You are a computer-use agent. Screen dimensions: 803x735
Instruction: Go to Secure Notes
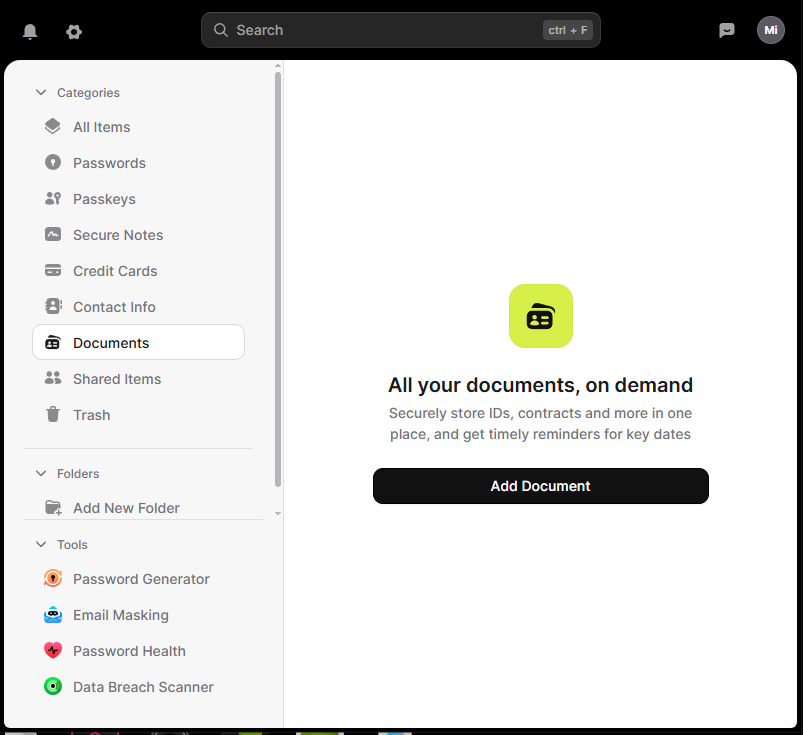[117, 235]
